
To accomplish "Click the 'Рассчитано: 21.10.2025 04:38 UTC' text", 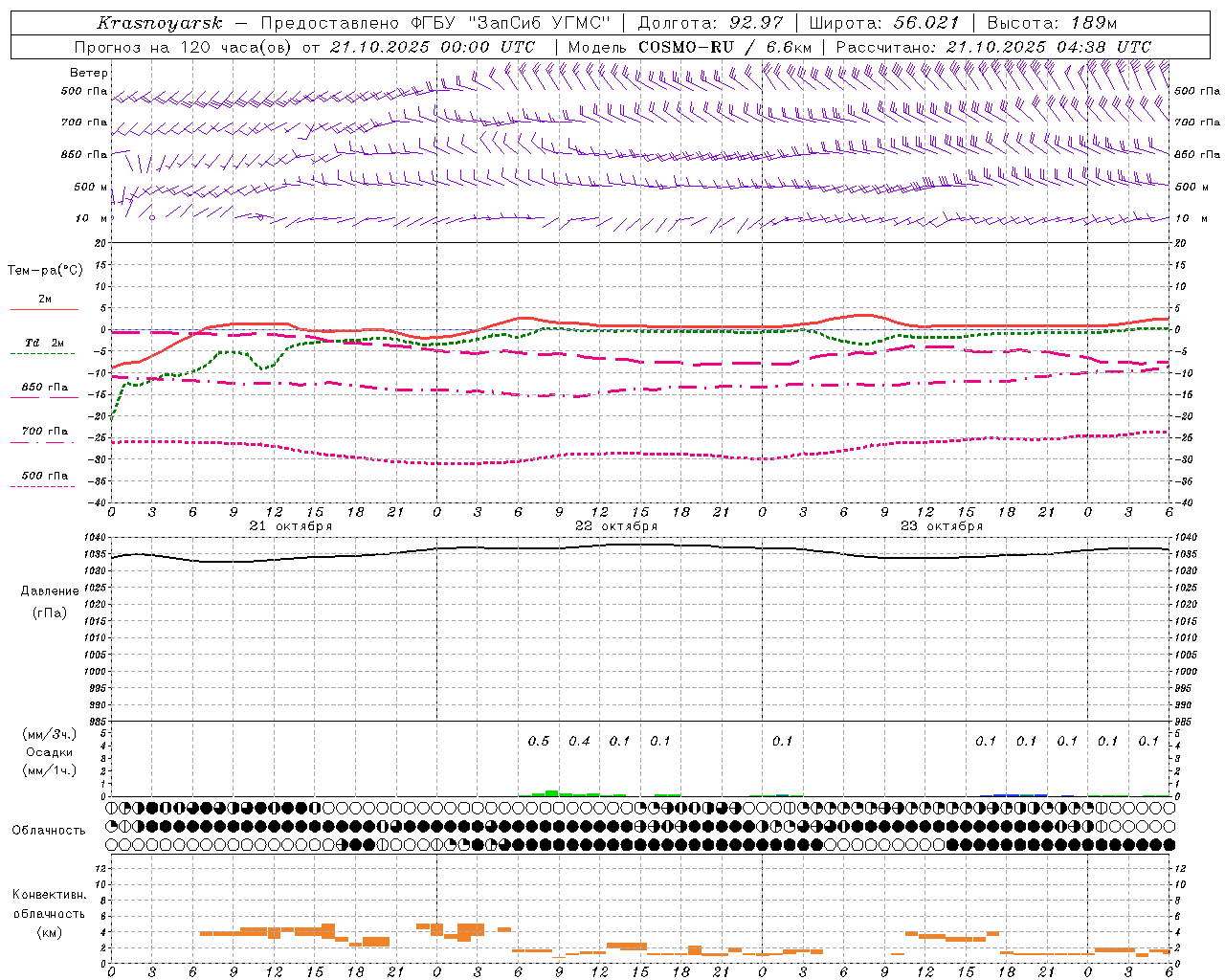I will (x=993, y=47).
